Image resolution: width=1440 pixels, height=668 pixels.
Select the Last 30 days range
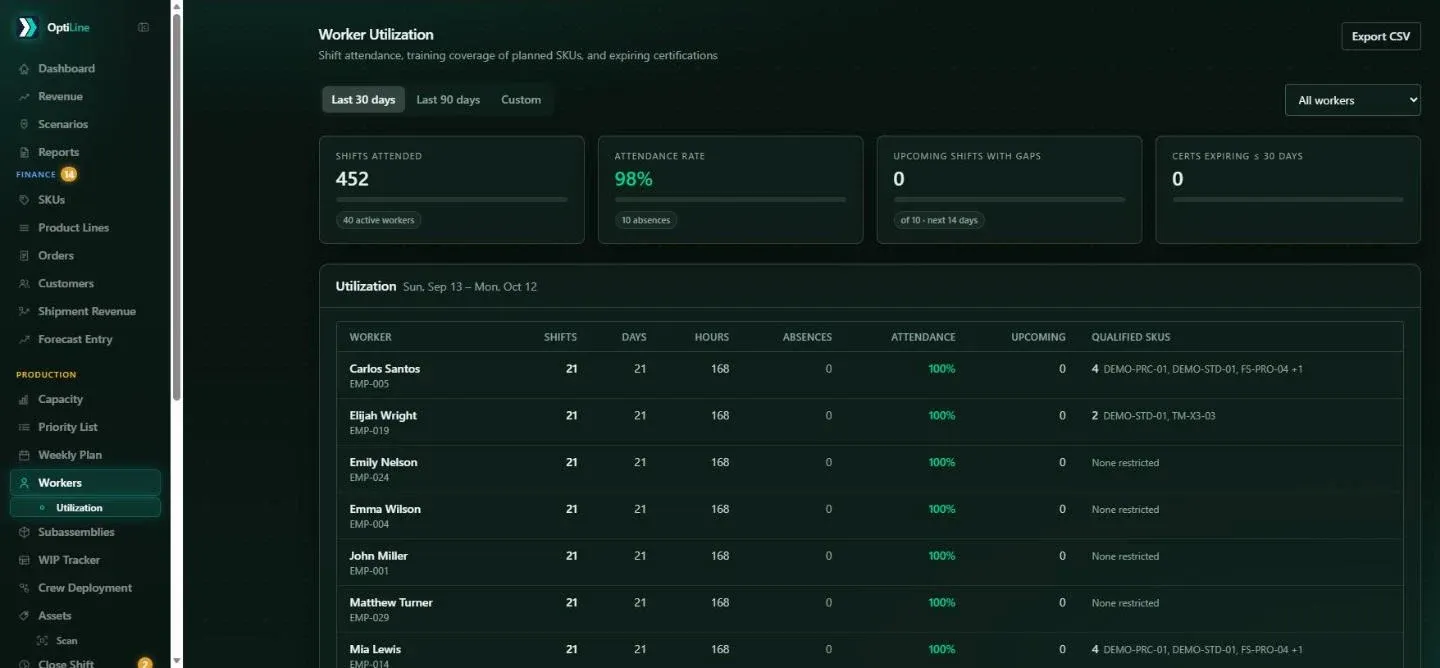(x=363, y=100)
